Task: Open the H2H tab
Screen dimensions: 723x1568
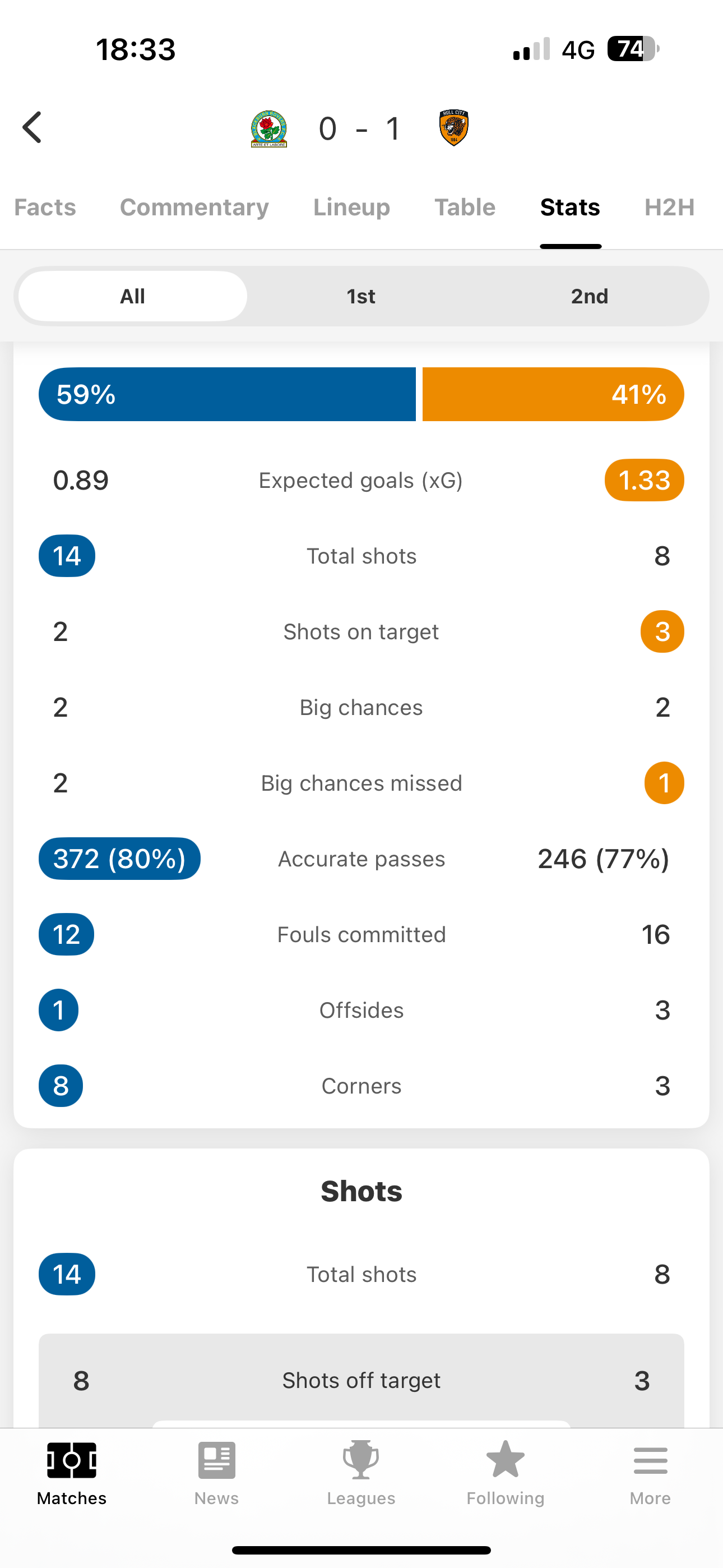Action: [669, 207]
